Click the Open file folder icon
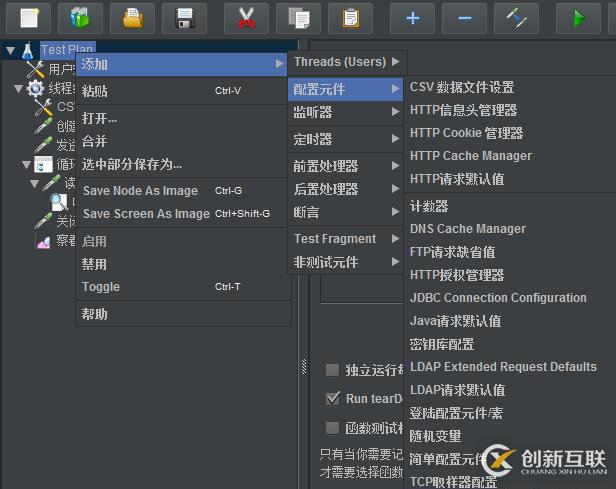616x489 pixels. [133, 18]
